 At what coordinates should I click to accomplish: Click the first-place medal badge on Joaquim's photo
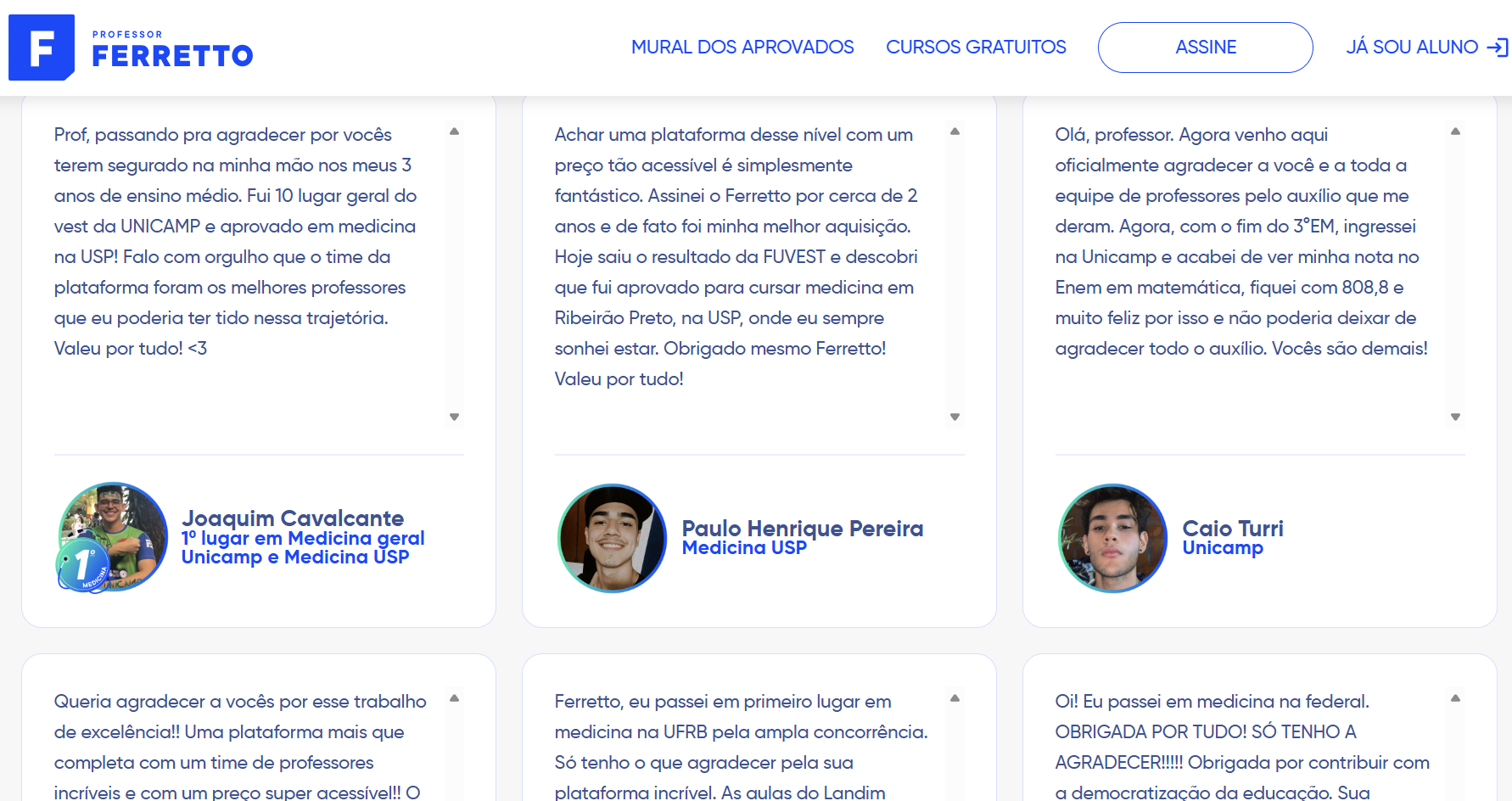coord(82,564)
